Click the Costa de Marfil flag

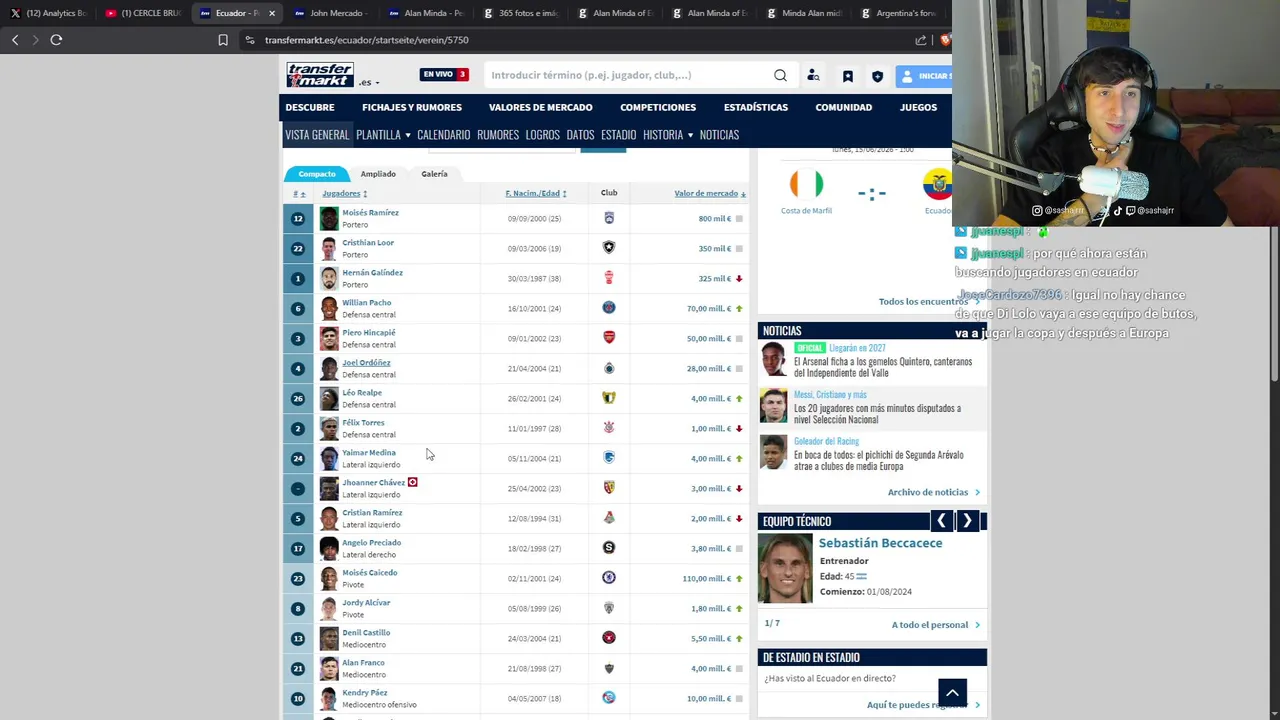tap(806, 184)
